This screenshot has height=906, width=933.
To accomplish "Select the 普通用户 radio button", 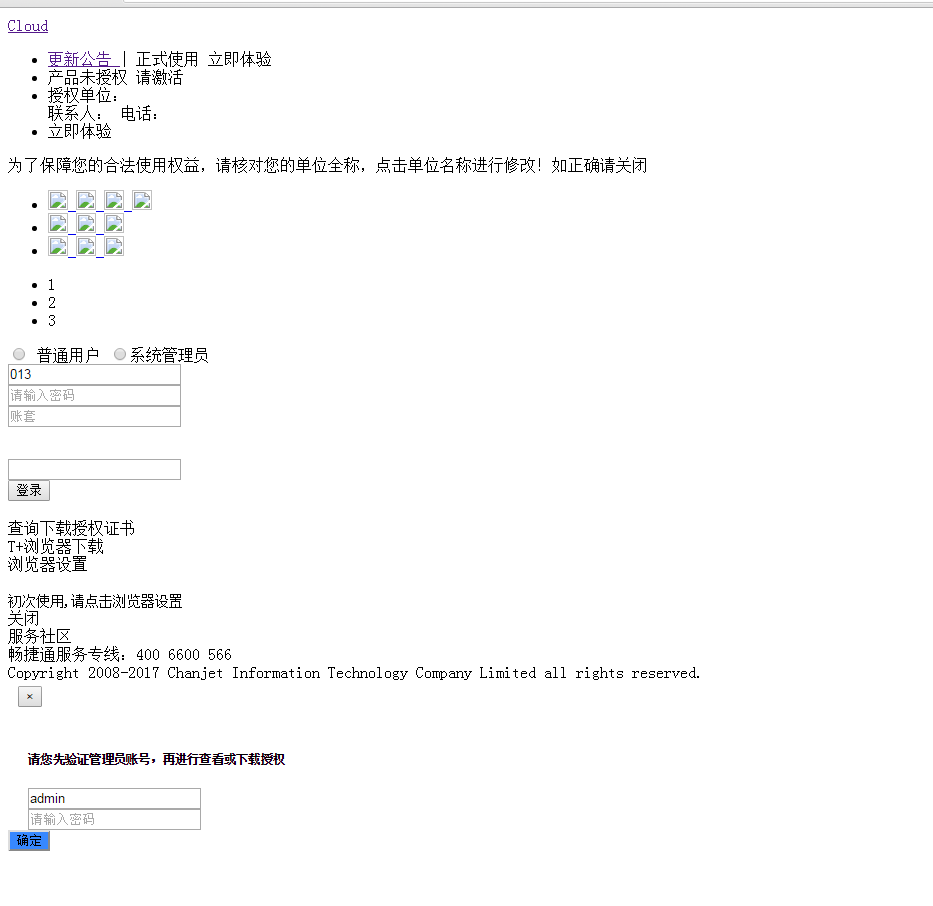I will tap(19, 355).
